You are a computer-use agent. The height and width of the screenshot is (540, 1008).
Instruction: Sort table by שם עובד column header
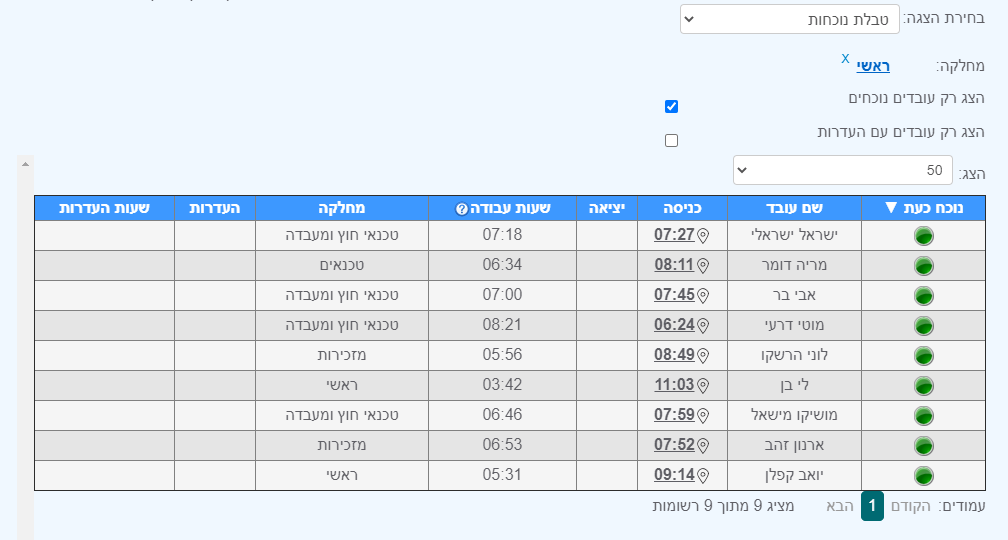point(795,208)
